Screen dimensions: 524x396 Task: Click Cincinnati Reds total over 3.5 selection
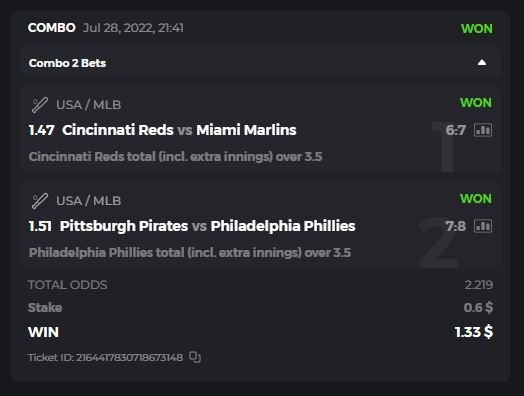175,156
